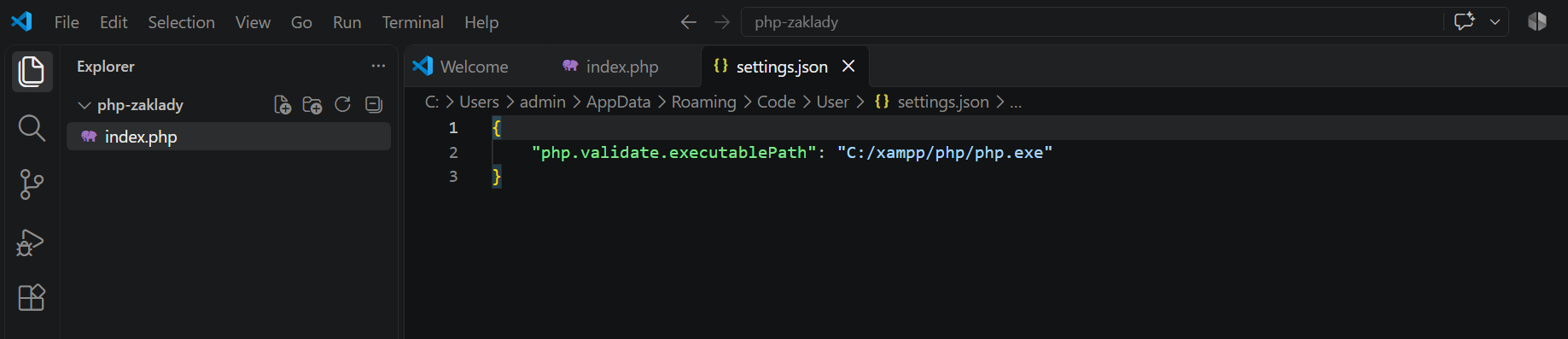Open the Go menu
Screen dimensions: 1568x339
click(301, 22)
